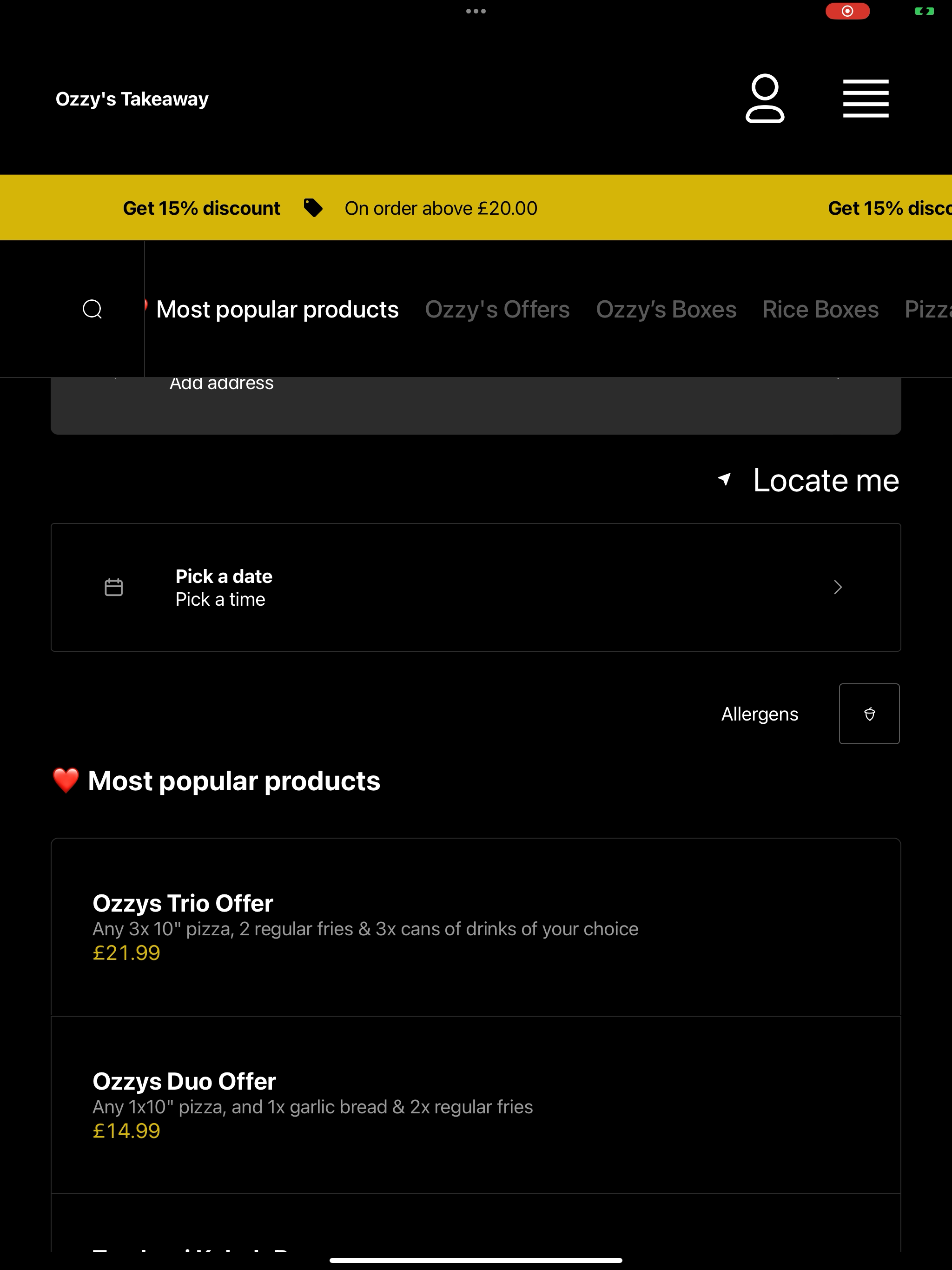Open the hamburger menu
The height and width of the screenshot is (1270, 952).
[x=866, y=98]
